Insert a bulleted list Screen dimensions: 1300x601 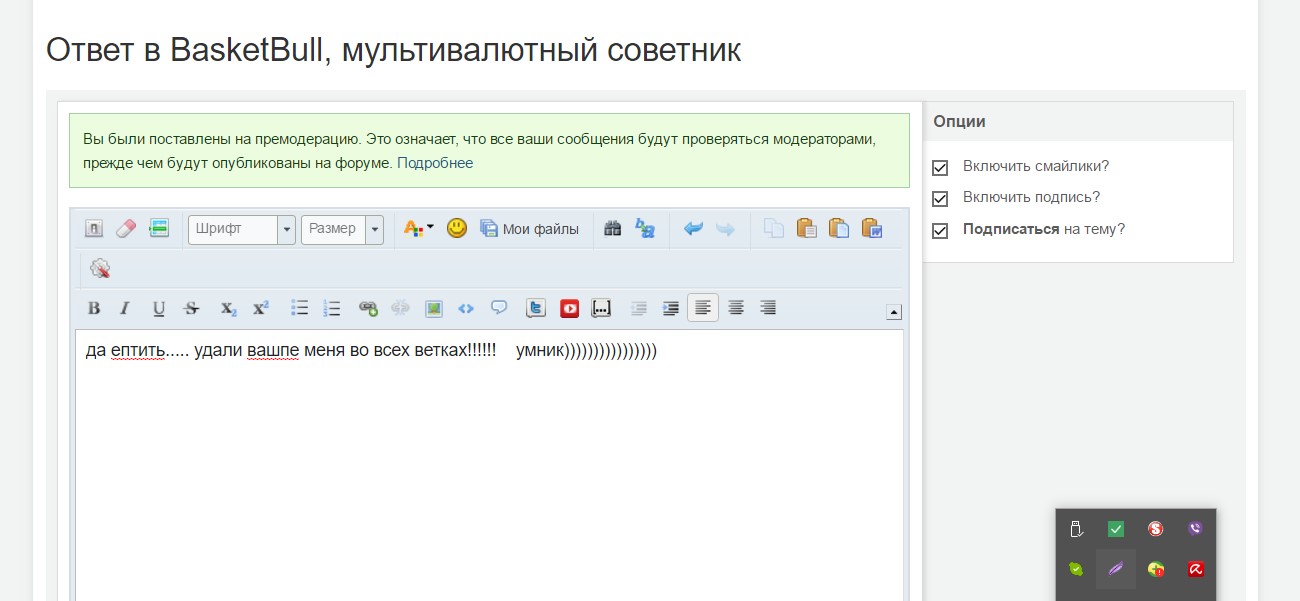pyautogui.click(x=299, y=308)
